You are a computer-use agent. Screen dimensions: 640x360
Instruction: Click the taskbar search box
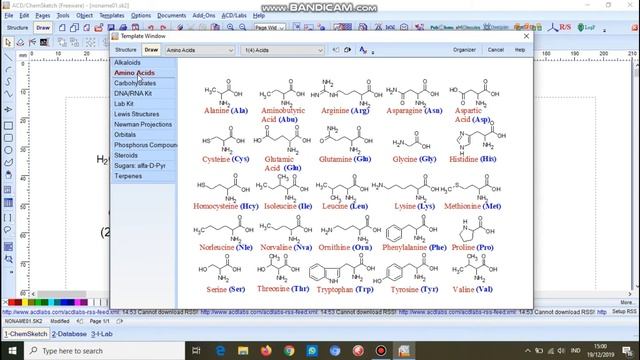coord(104,351)
